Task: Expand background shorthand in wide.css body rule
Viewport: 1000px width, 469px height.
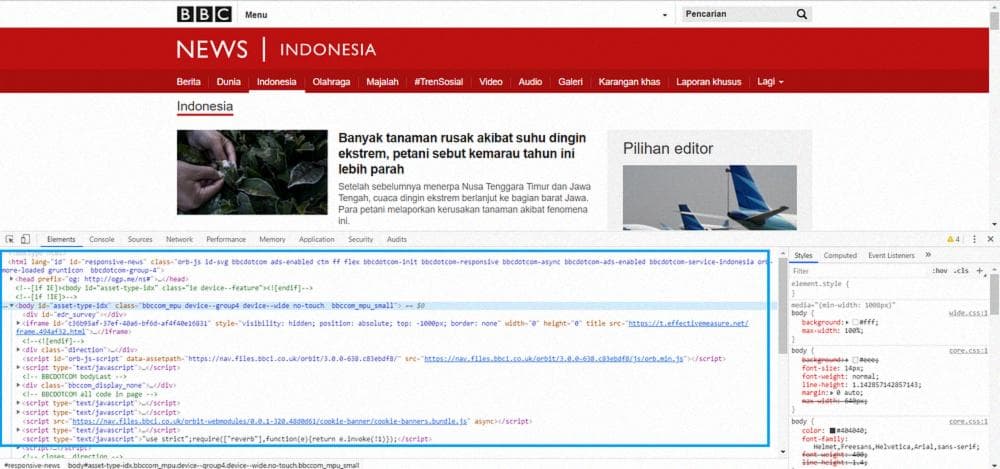Action: coord(847,323)
